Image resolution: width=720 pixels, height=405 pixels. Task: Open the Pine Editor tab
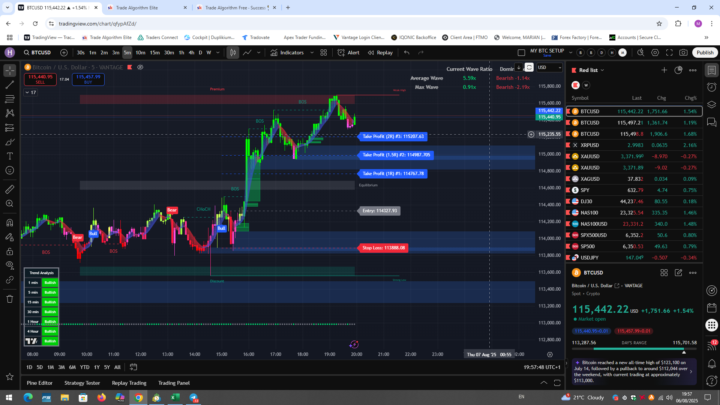click(x=39, y=383)
